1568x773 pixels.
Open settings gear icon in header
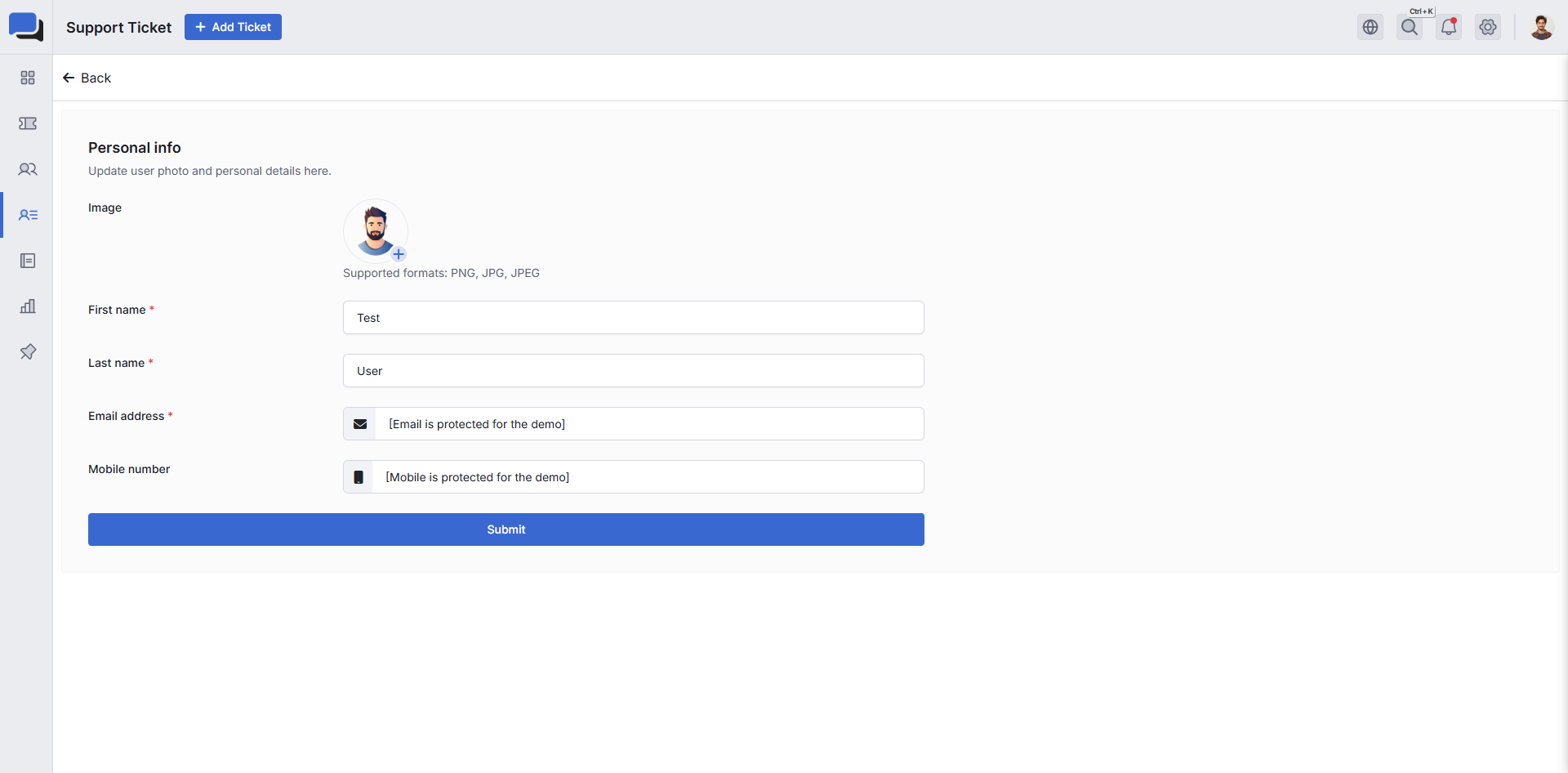pyautogui.click(x=1488, y=27)
